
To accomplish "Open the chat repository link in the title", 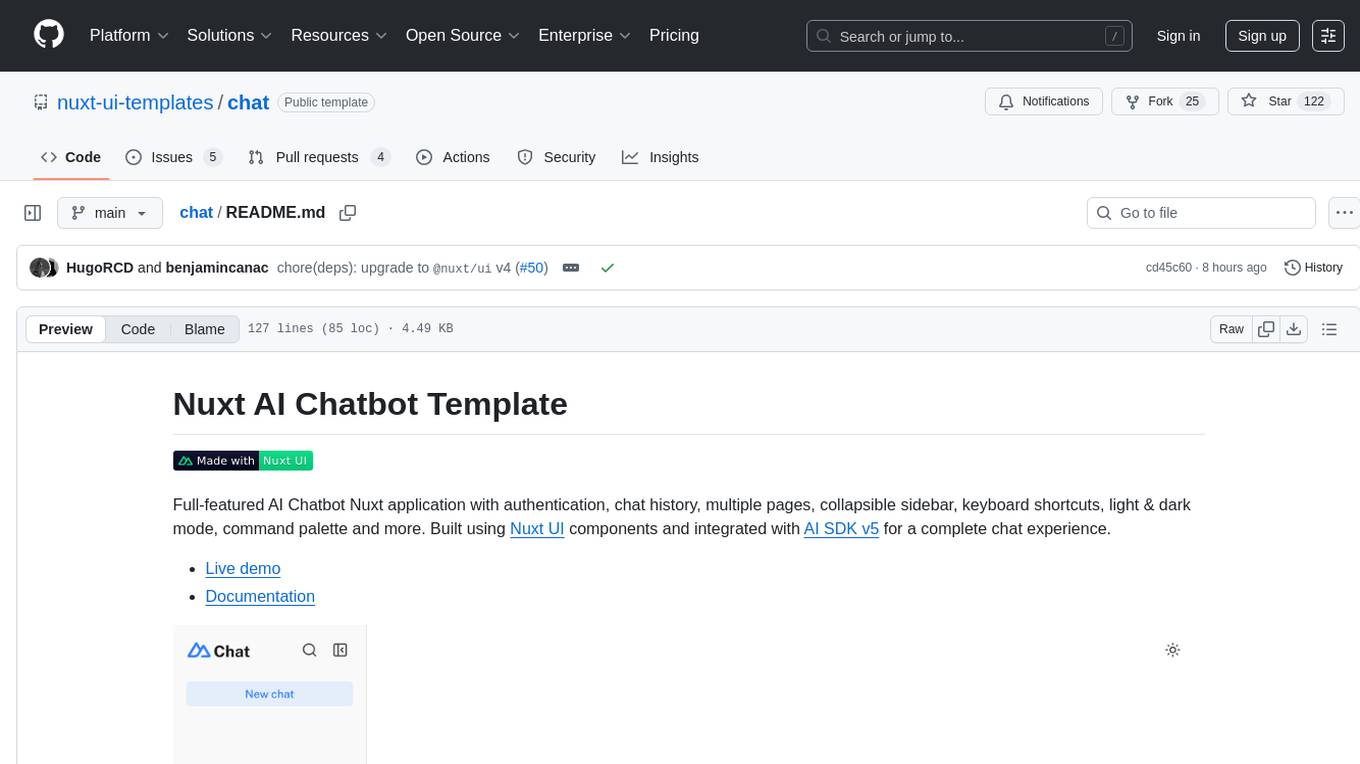I will coord(248,102).
